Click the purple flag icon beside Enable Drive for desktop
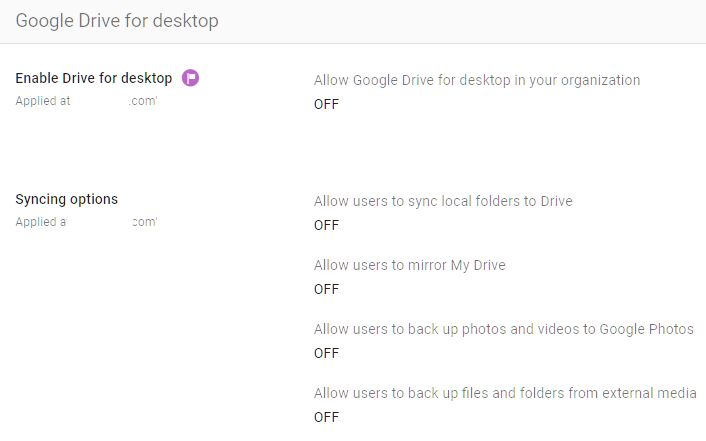 tap(190, 78)
